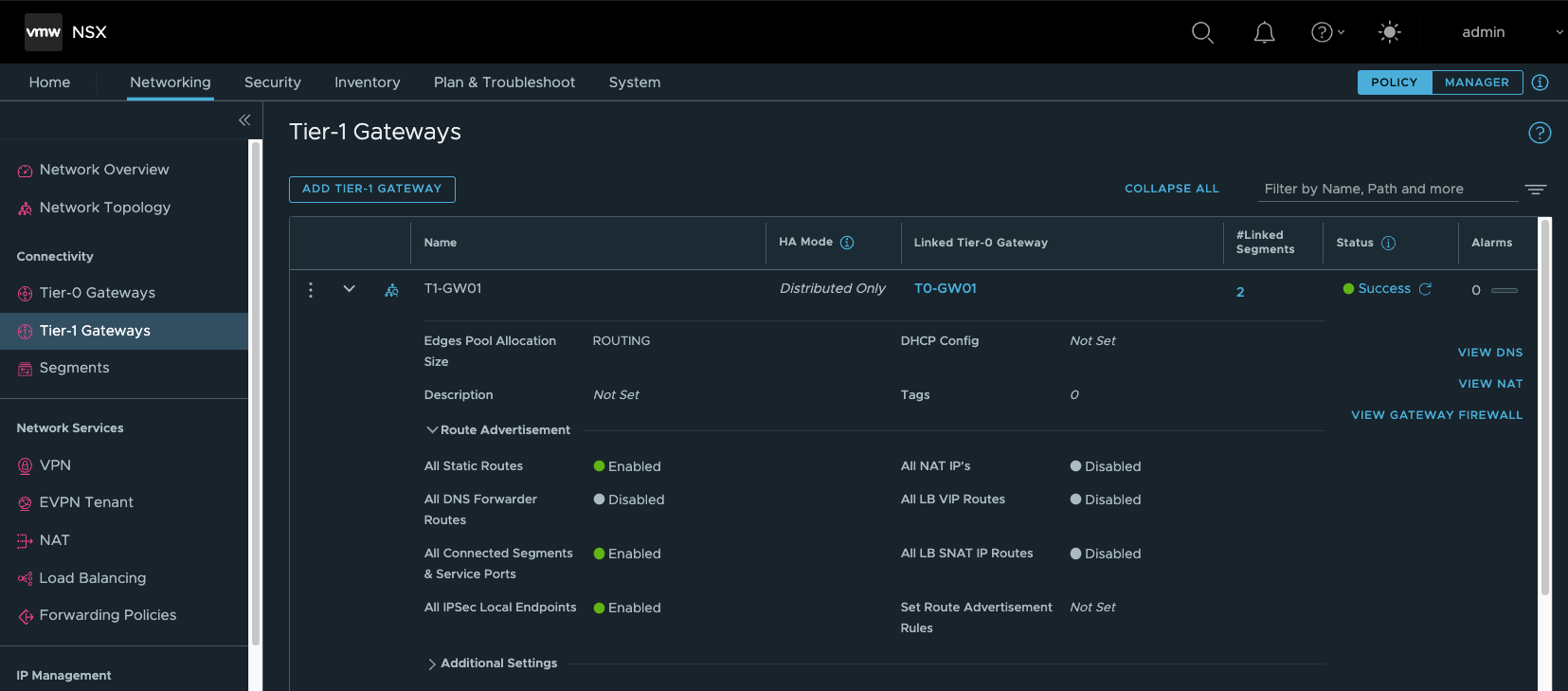Click All Static Routes Enabled status
Viewport: 1568px width, 691px height.
tap(627, 466)
